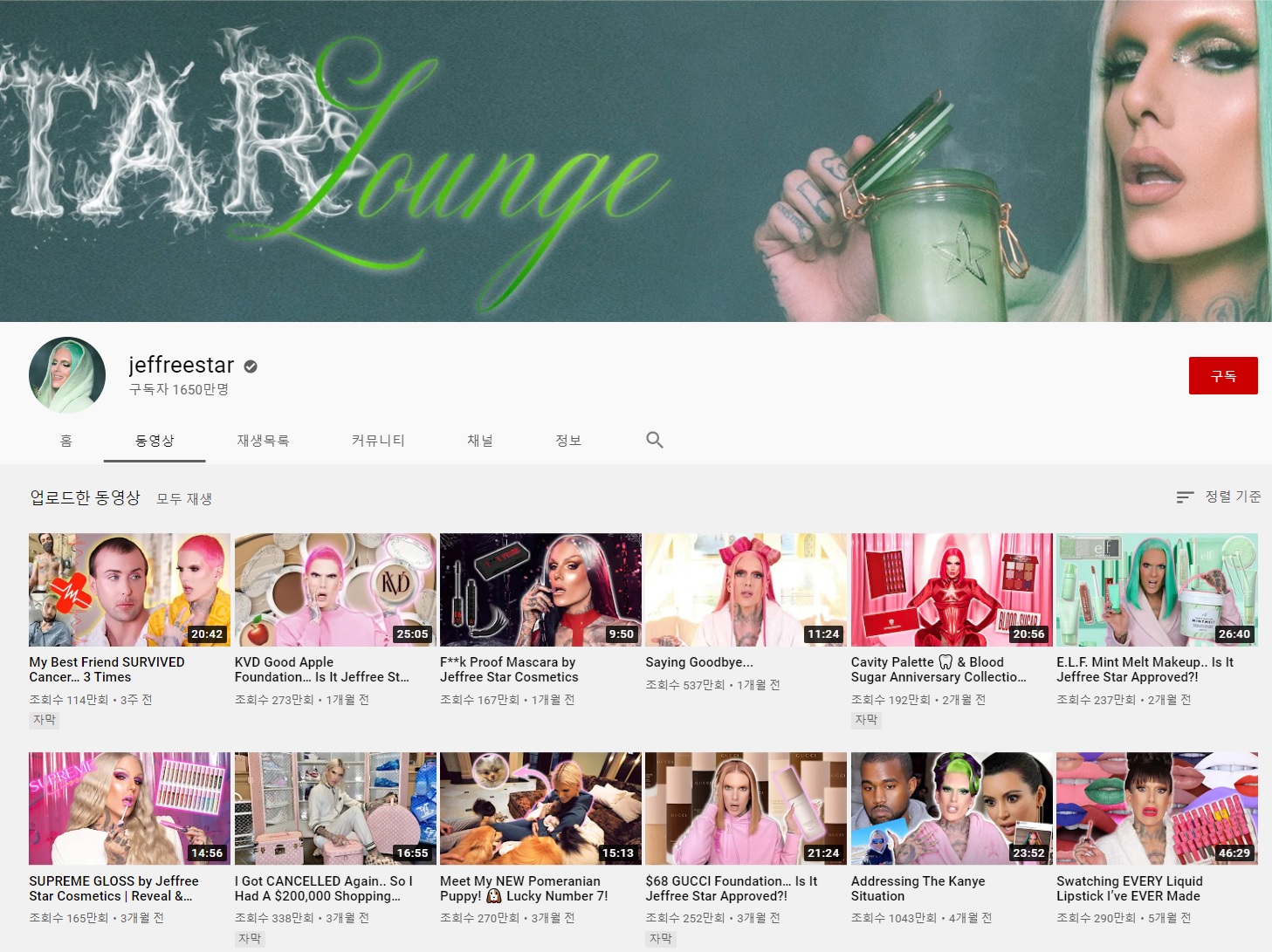
Task: Click the 자막 badge under $68 GUCCI Foundation
Action: click(x=661, y=939)
